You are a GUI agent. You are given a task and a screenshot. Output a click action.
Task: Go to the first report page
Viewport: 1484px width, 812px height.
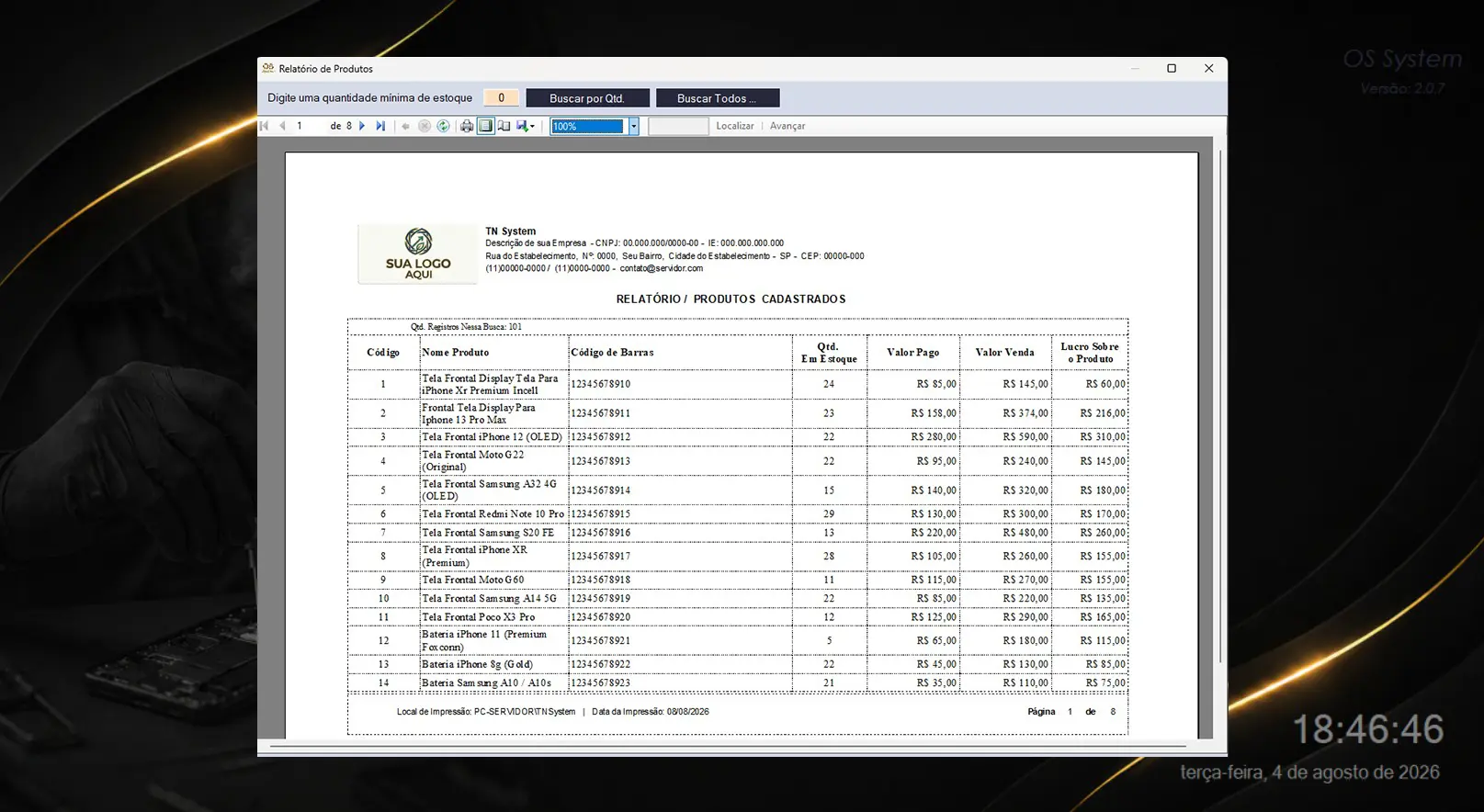pyautogui.click(x=265, y=126)
